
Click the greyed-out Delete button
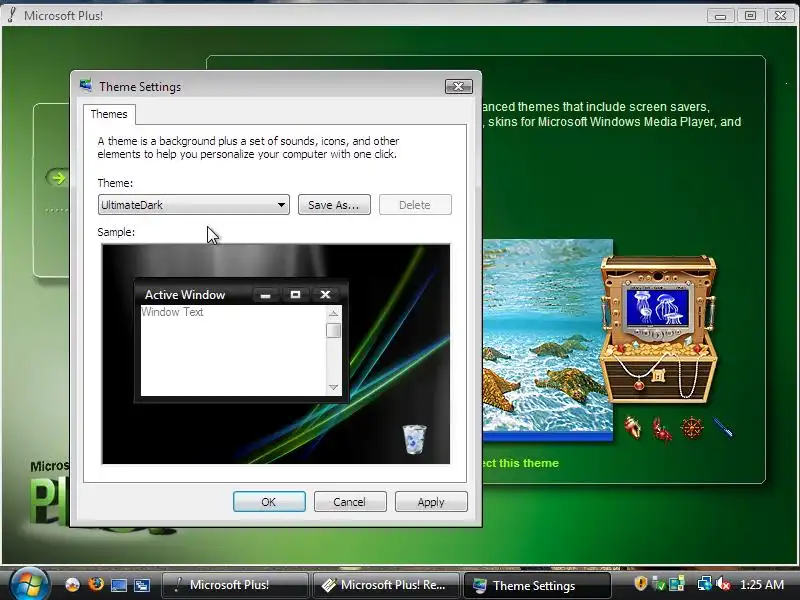(x=415, y=205)
